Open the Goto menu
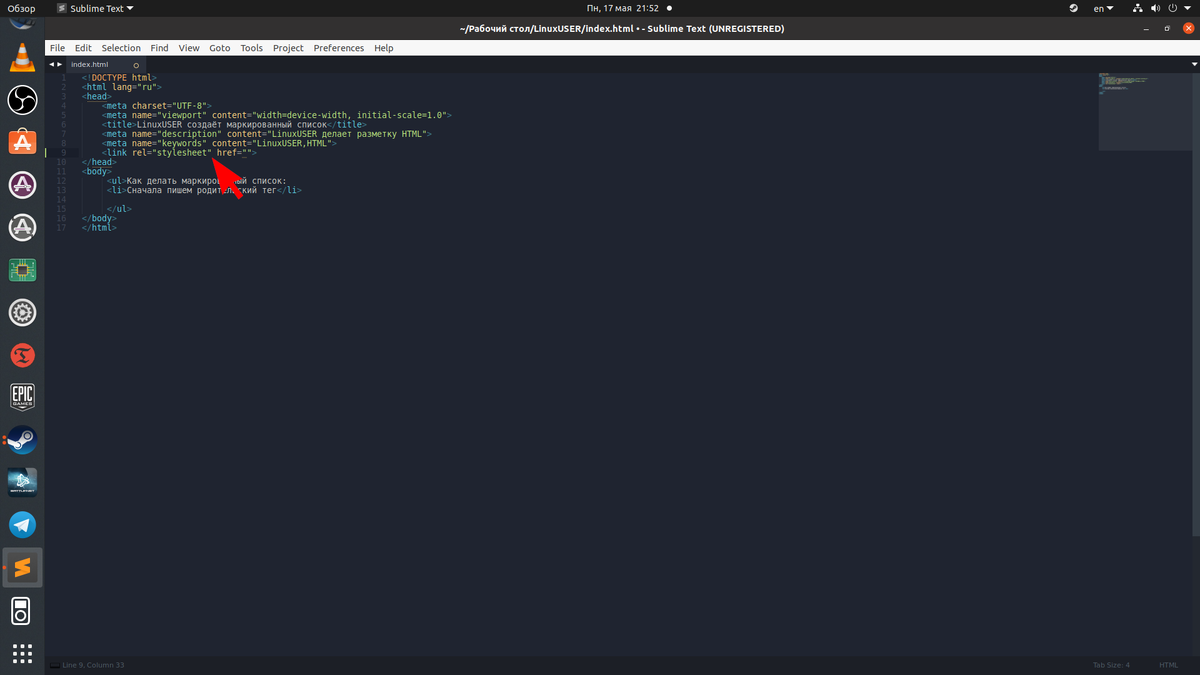Viewport: 1200px width, 675px height. pos(220,48)
